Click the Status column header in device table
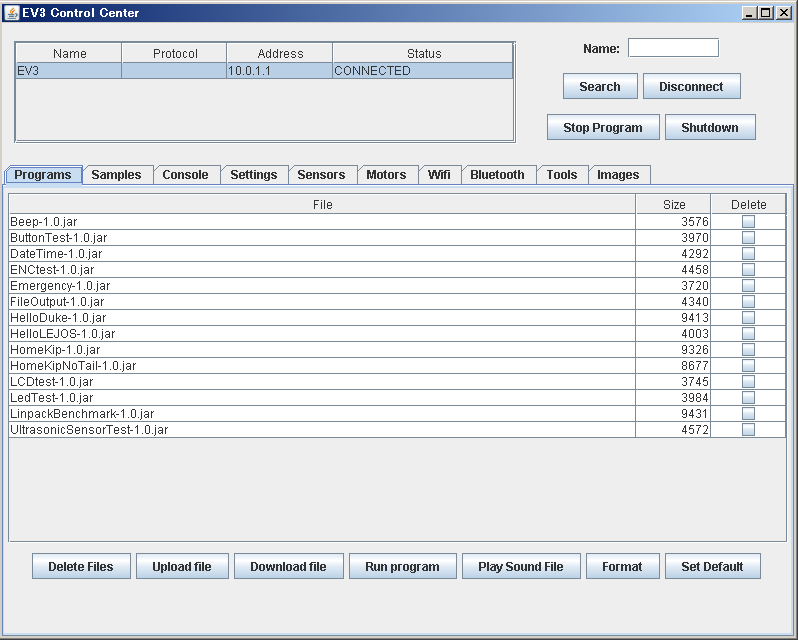The width and height of the screenshot is (798, 640). point(423,53)
